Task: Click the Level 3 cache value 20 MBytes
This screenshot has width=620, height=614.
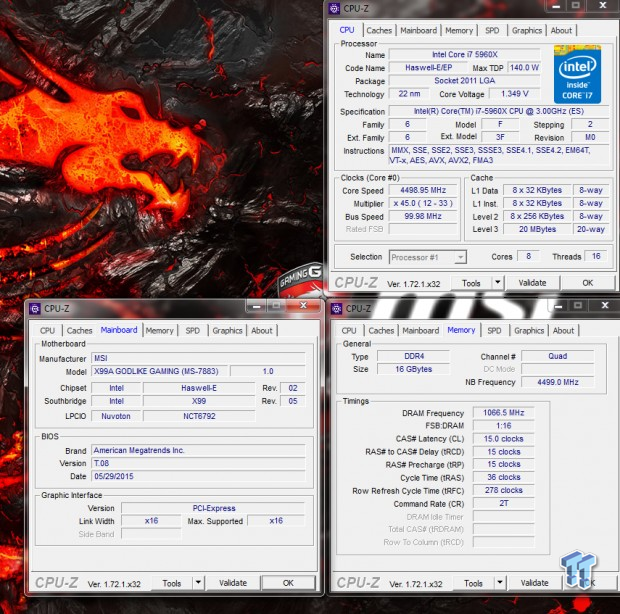Action: (537, 229)
